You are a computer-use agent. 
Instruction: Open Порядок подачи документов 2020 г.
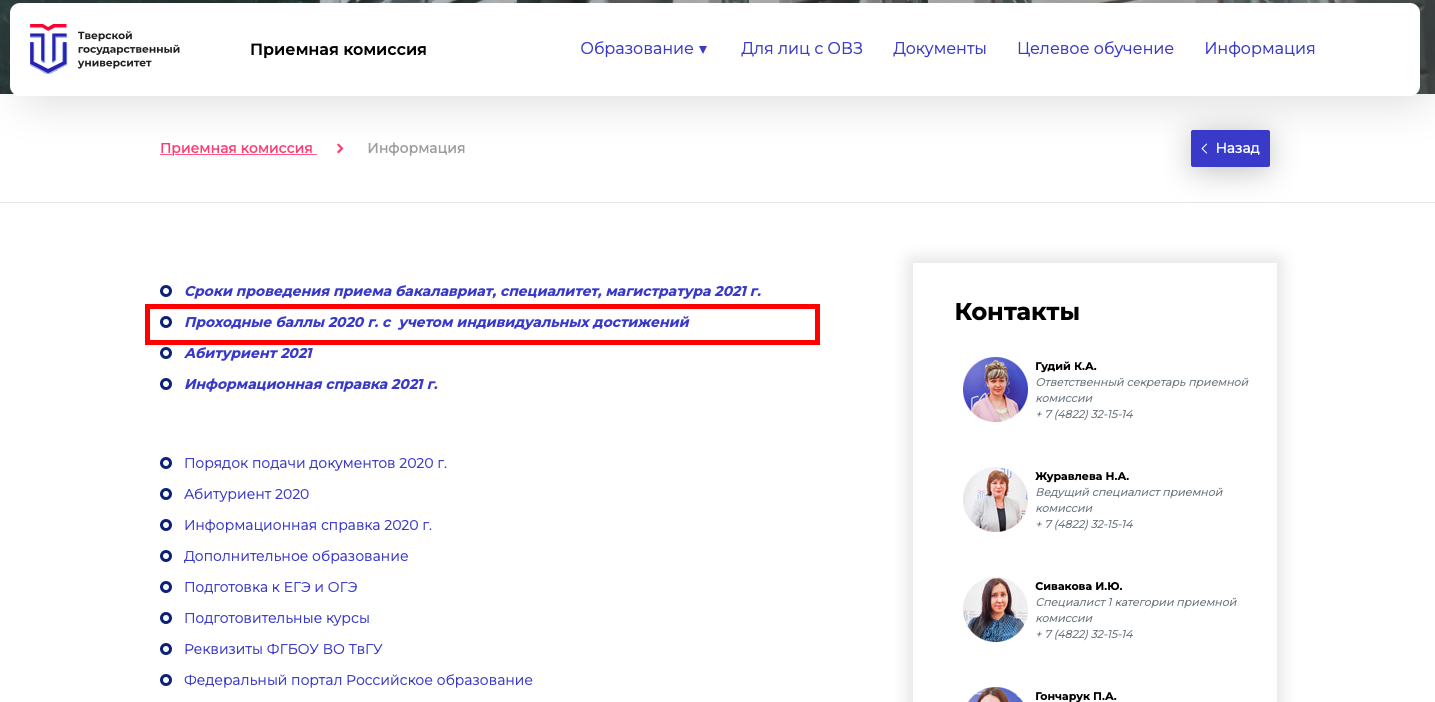point(315,463)
